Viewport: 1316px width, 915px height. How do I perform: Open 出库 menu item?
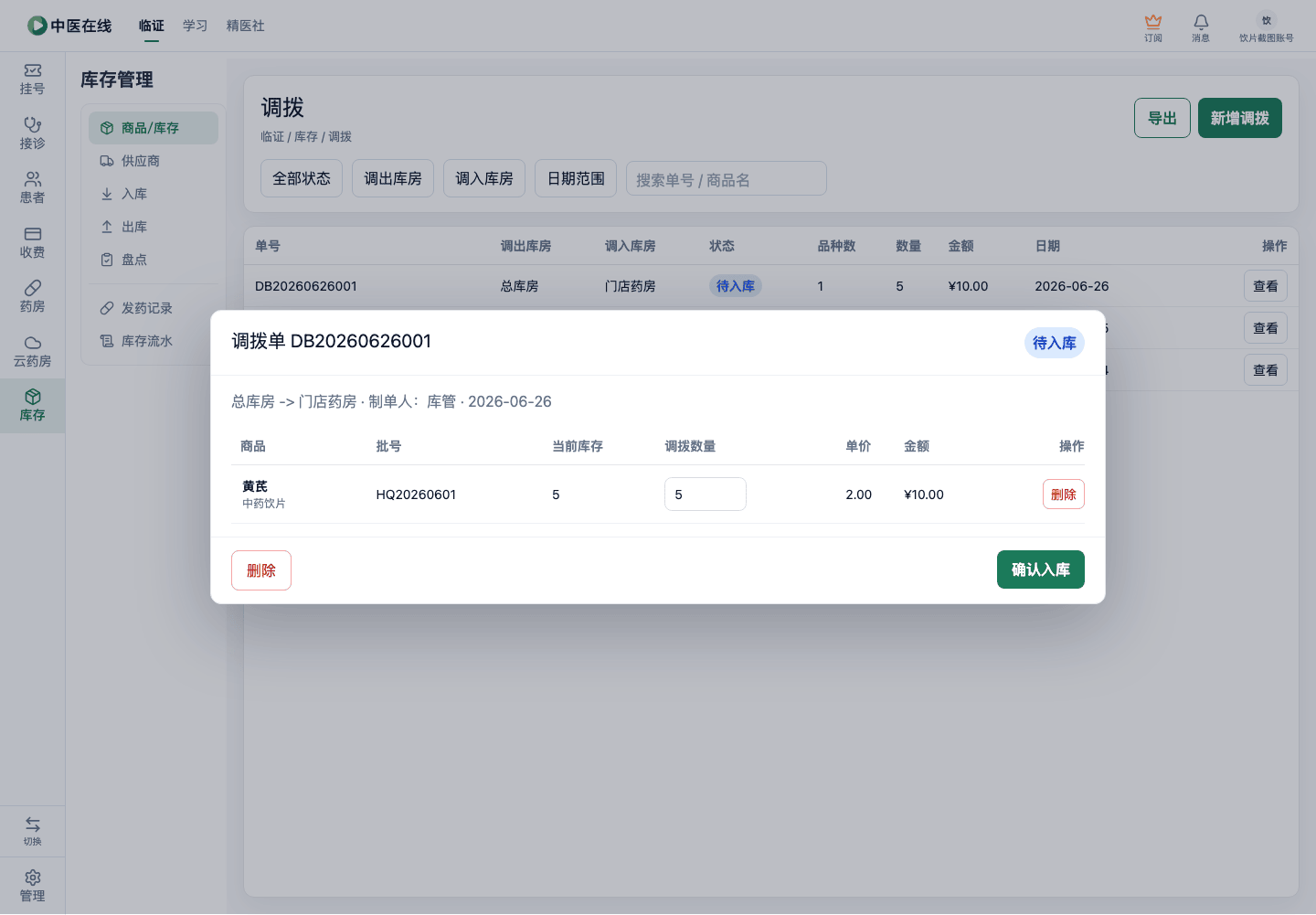click(x=154, y=227)
